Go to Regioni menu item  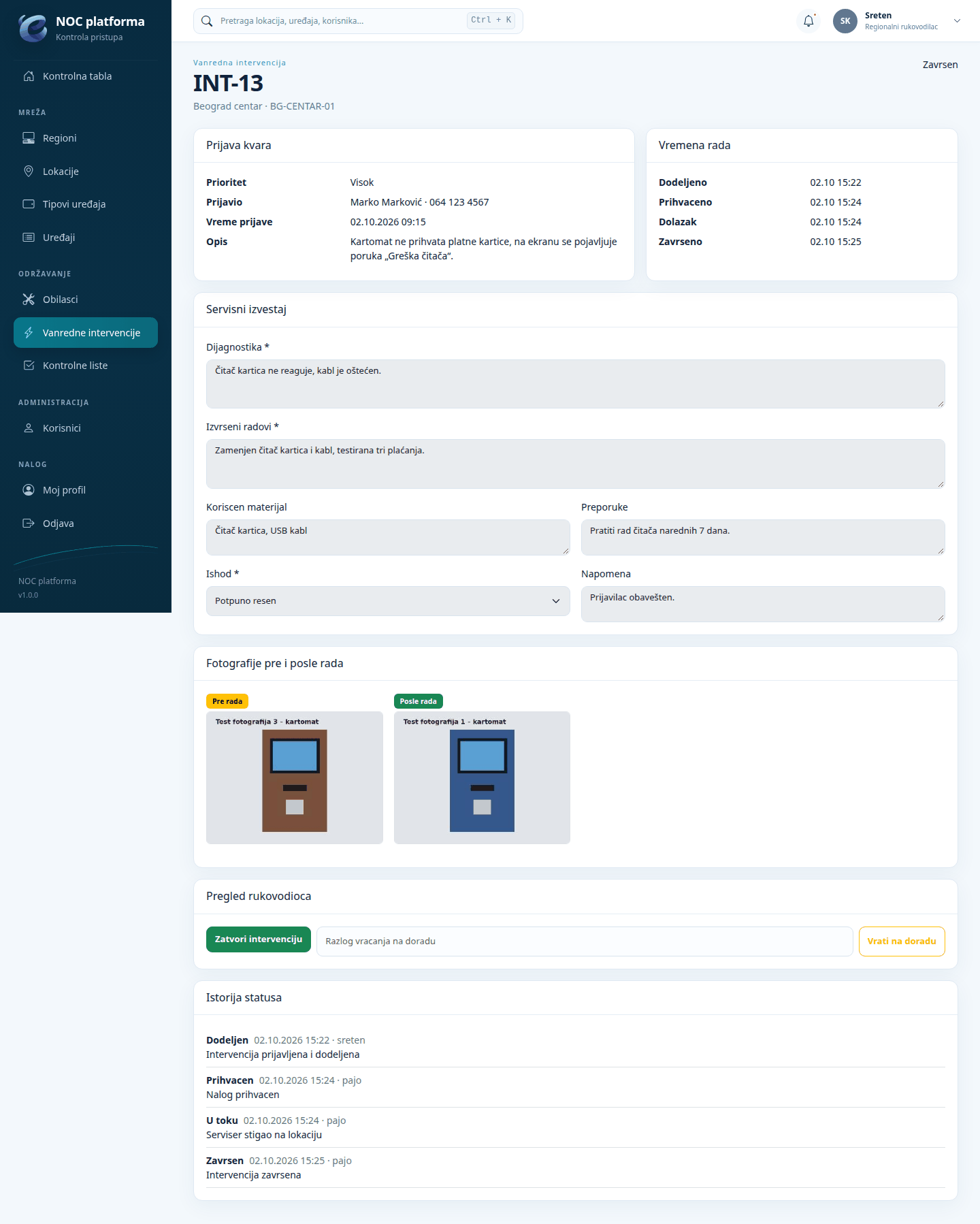coord(86,138)
